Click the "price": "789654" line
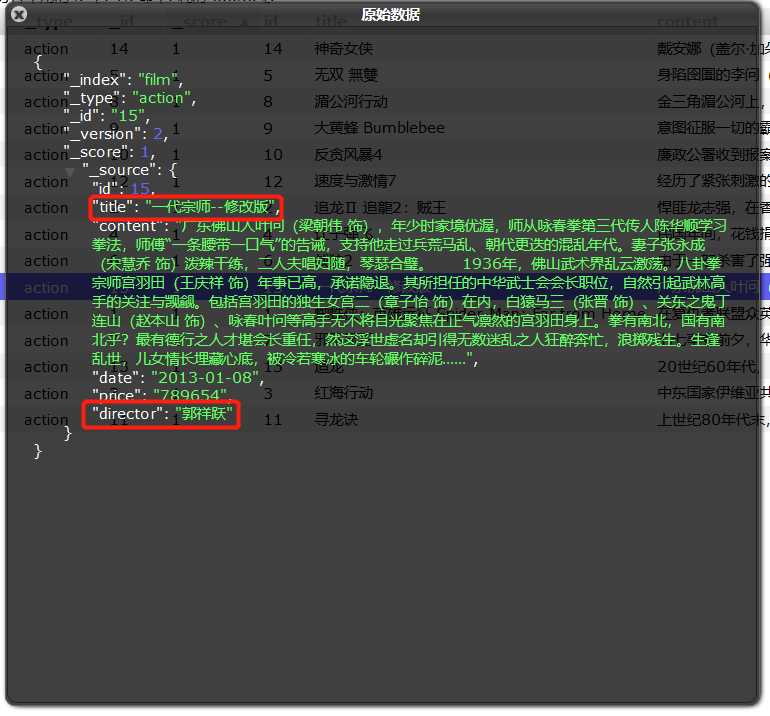770x716 pixels. point(161,394)
